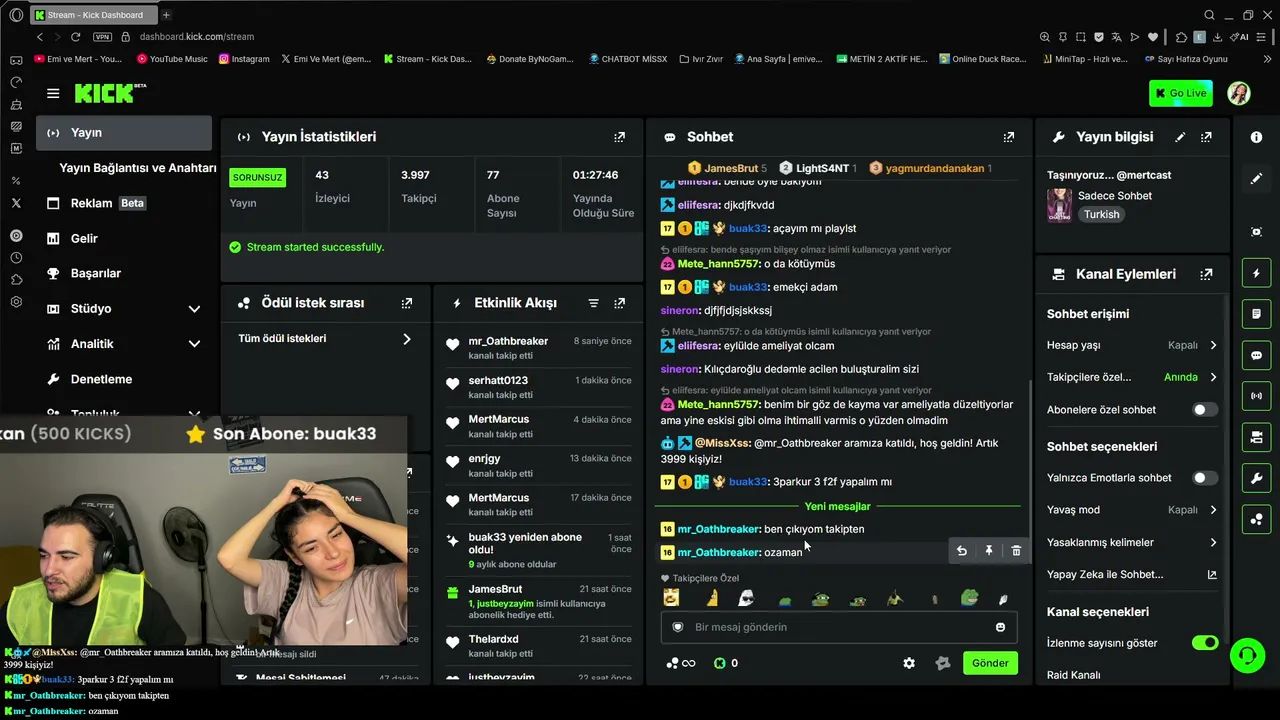
Task: Click the pencil icon in the right rail
Action: (x=1257, y=178)
